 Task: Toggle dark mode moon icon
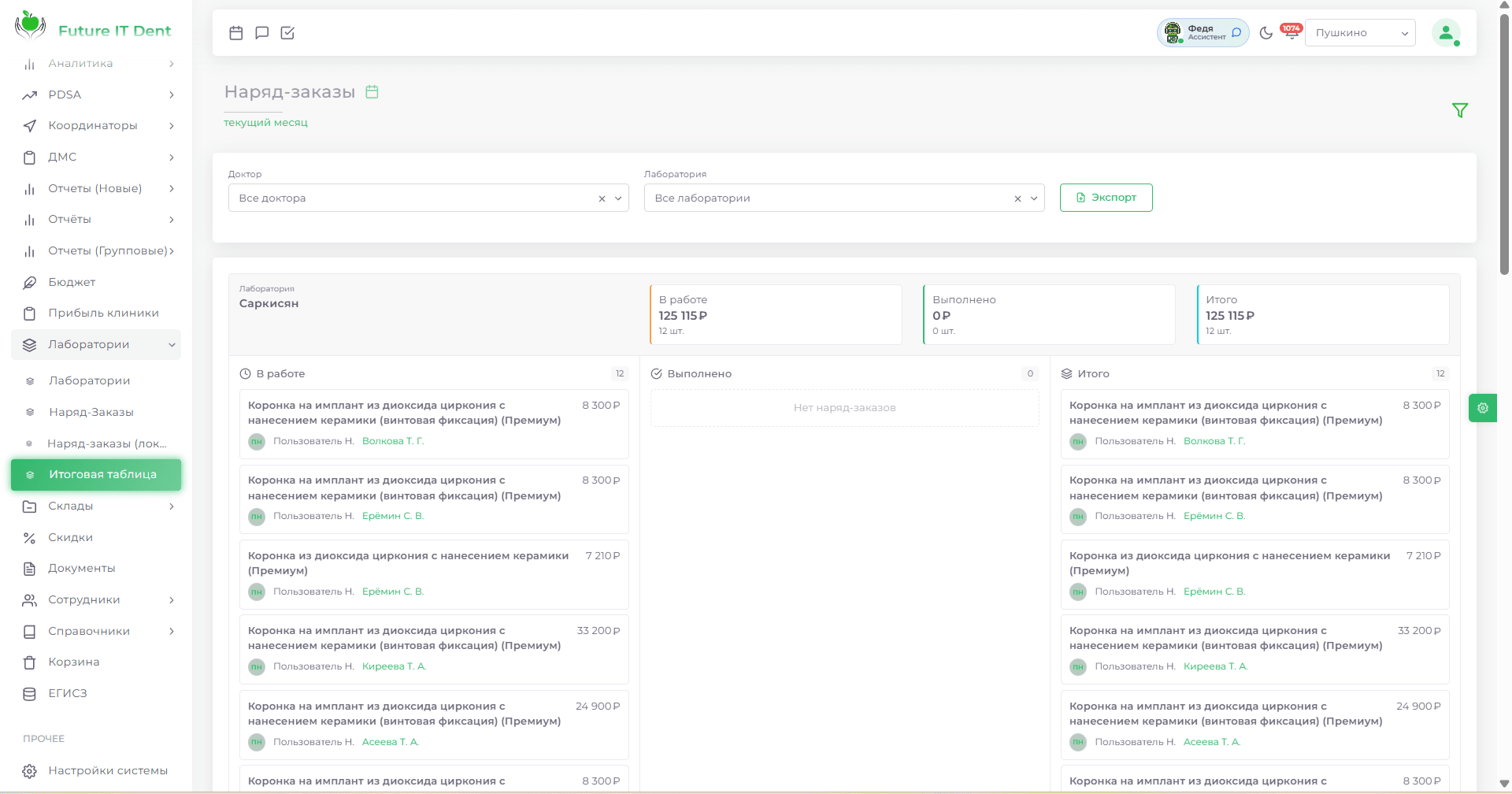coord(1266,33)
